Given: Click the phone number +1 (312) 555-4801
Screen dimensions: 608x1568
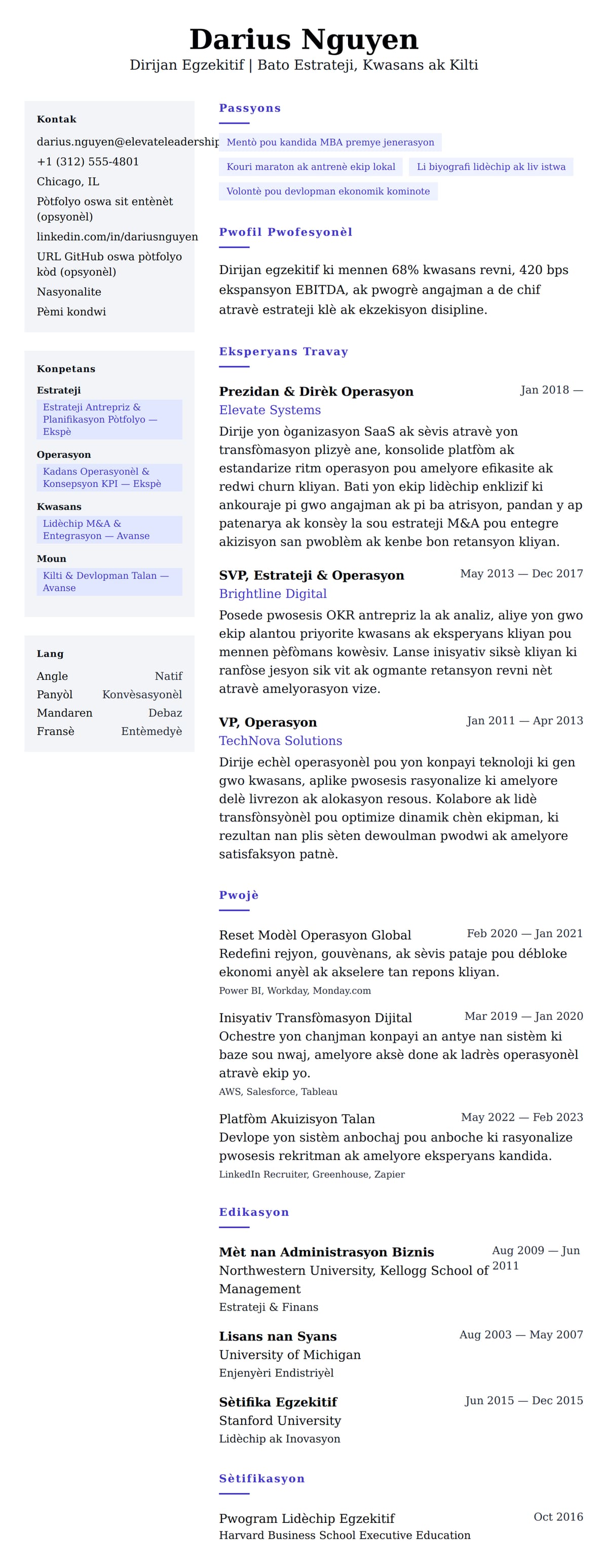Looking at the screenshot, I should click(x=88, y=162).
